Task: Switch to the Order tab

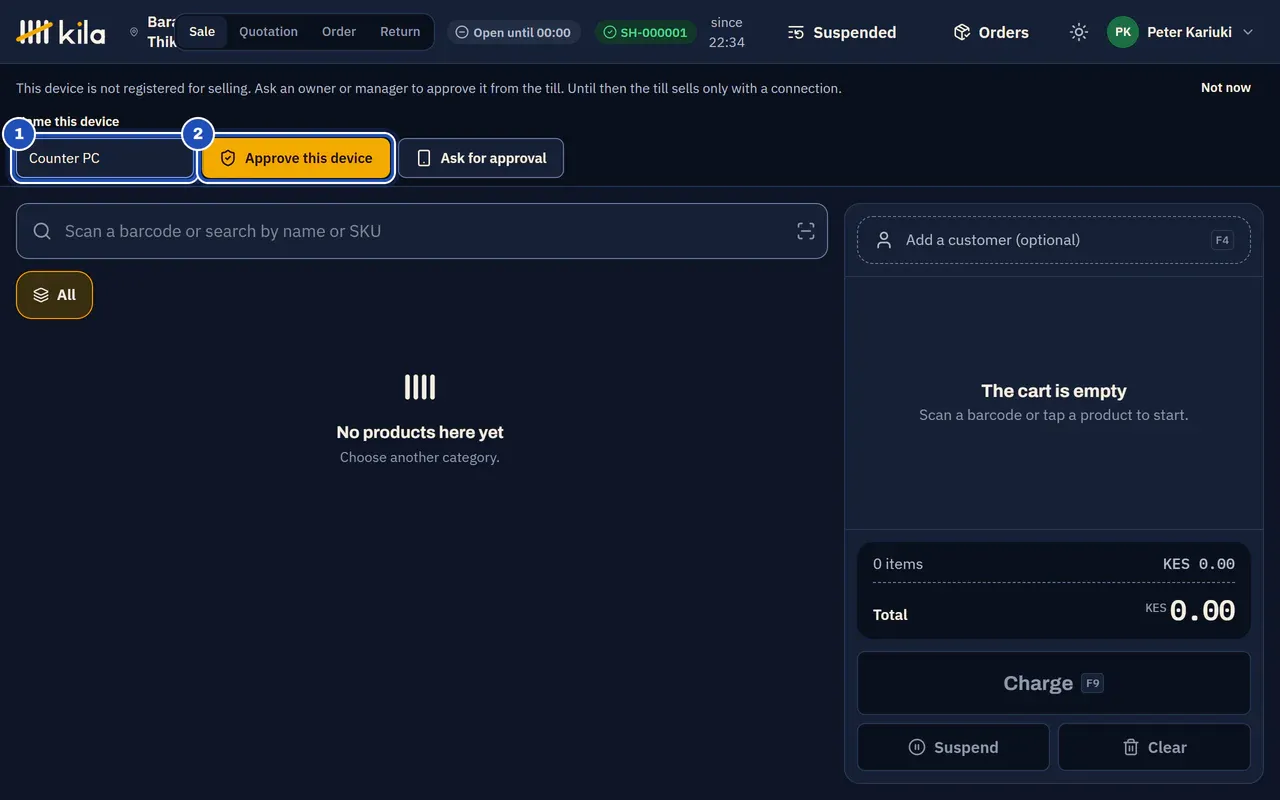Action: coord(339,32)
